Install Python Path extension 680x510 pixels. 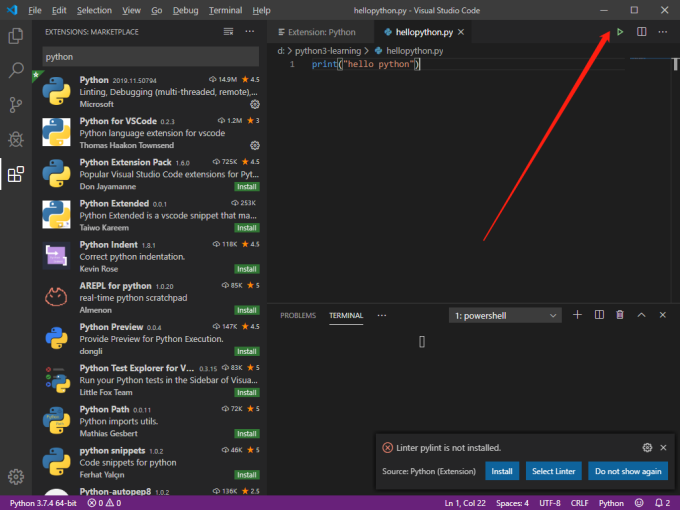[x=247, y=434]
